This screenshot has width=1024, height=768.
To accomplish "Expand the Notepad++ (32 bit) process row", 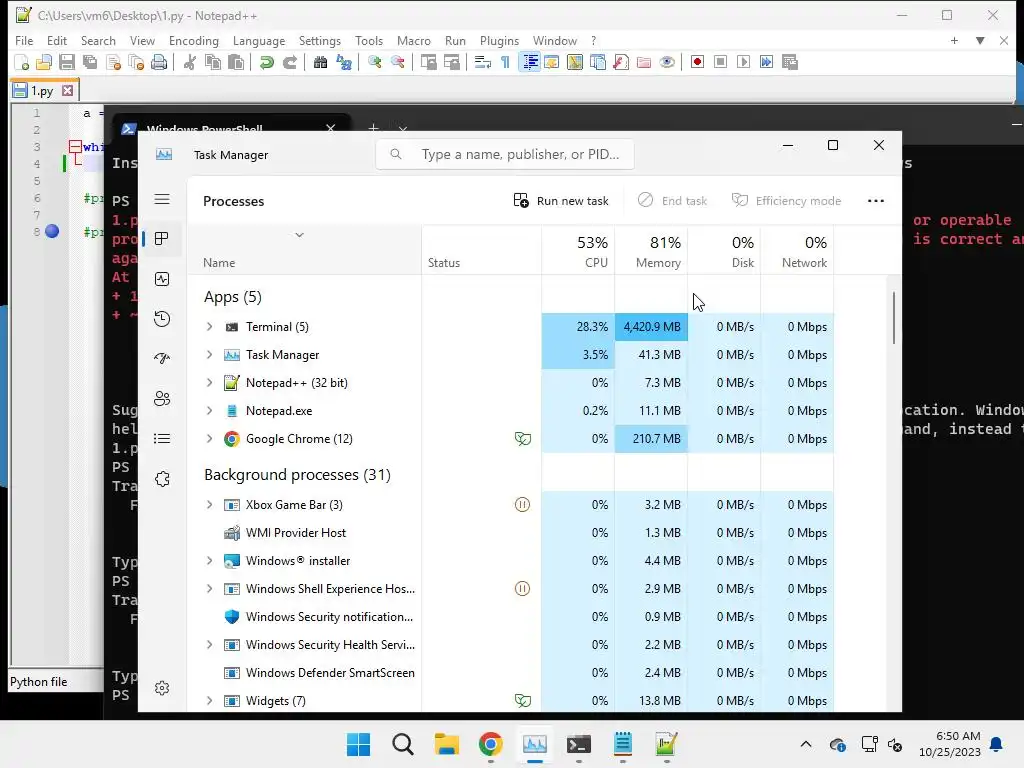I will (210, 383).
